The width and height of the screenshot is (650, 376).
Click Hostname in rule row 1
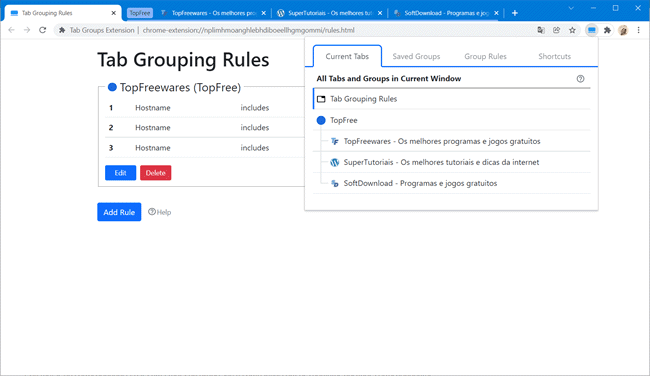pos(153,108)
